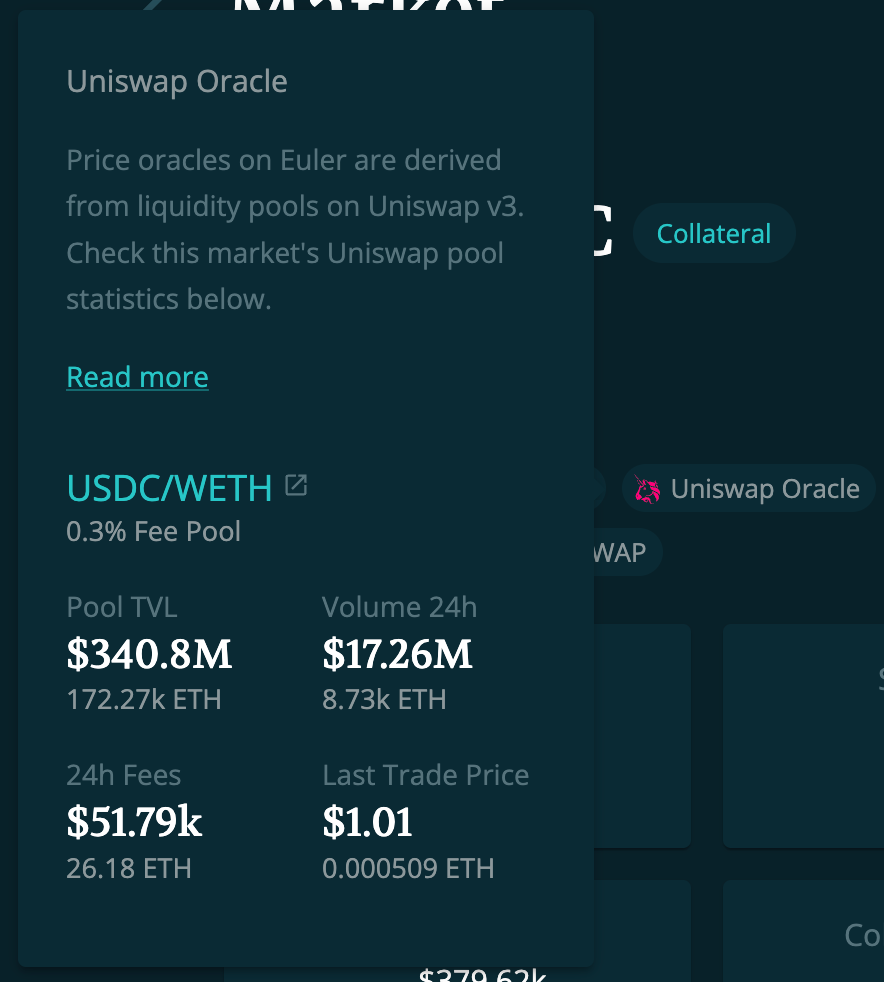Select the $1.01 last trade price
The height and width of the screenshot is (982, 884).
[x=367, y=822]
